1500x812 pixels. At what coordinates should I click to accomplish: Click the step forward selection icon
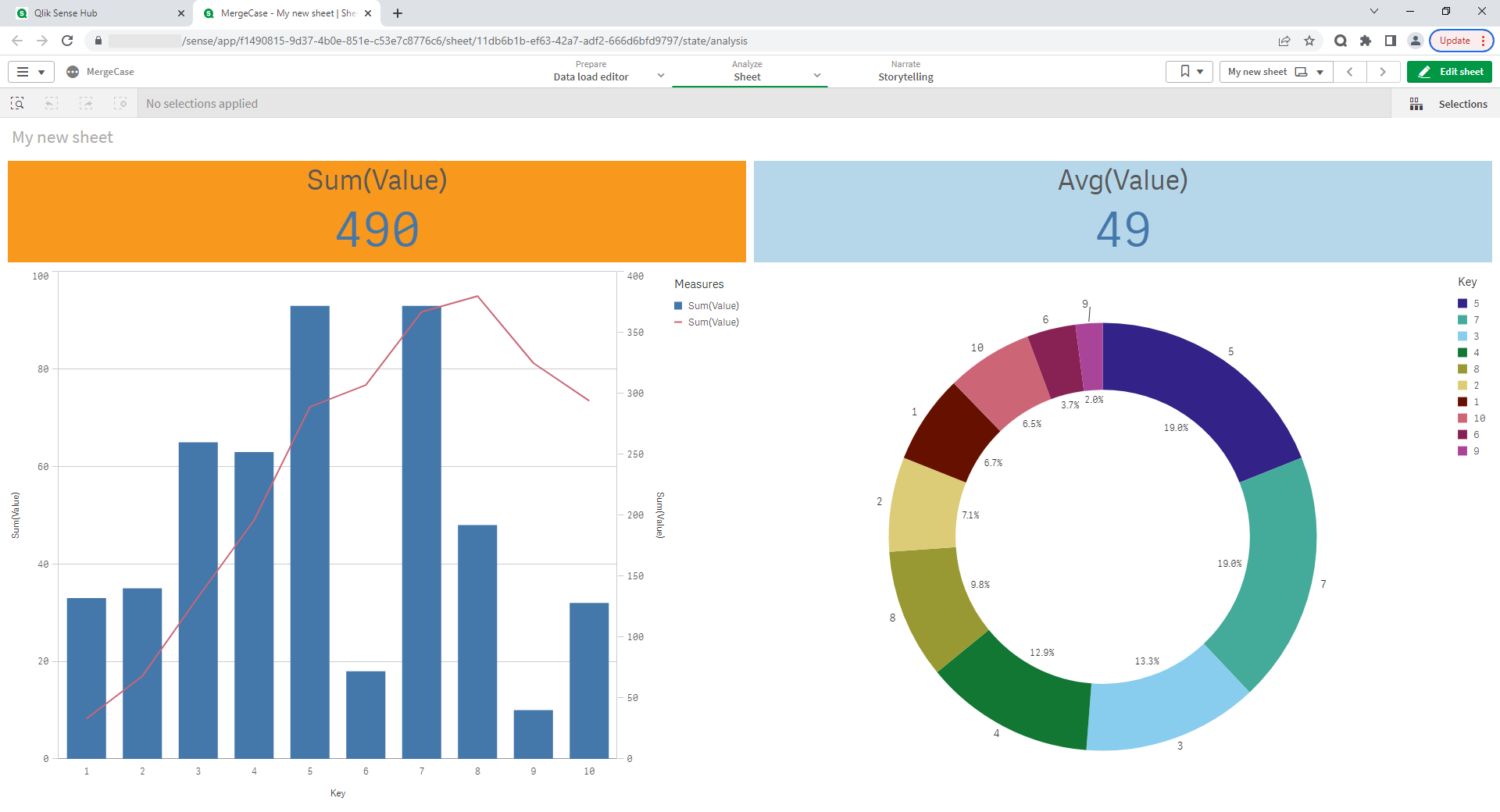tap(86, 103)
